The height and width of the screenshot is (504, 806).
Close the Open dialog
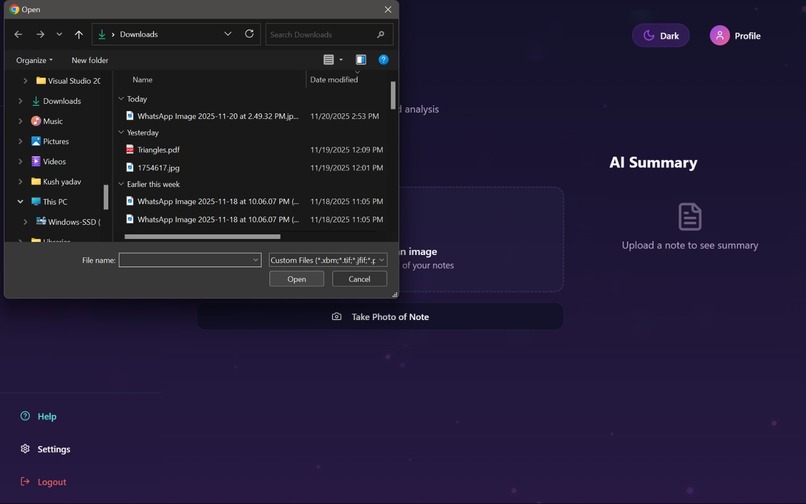click(388, 9)
